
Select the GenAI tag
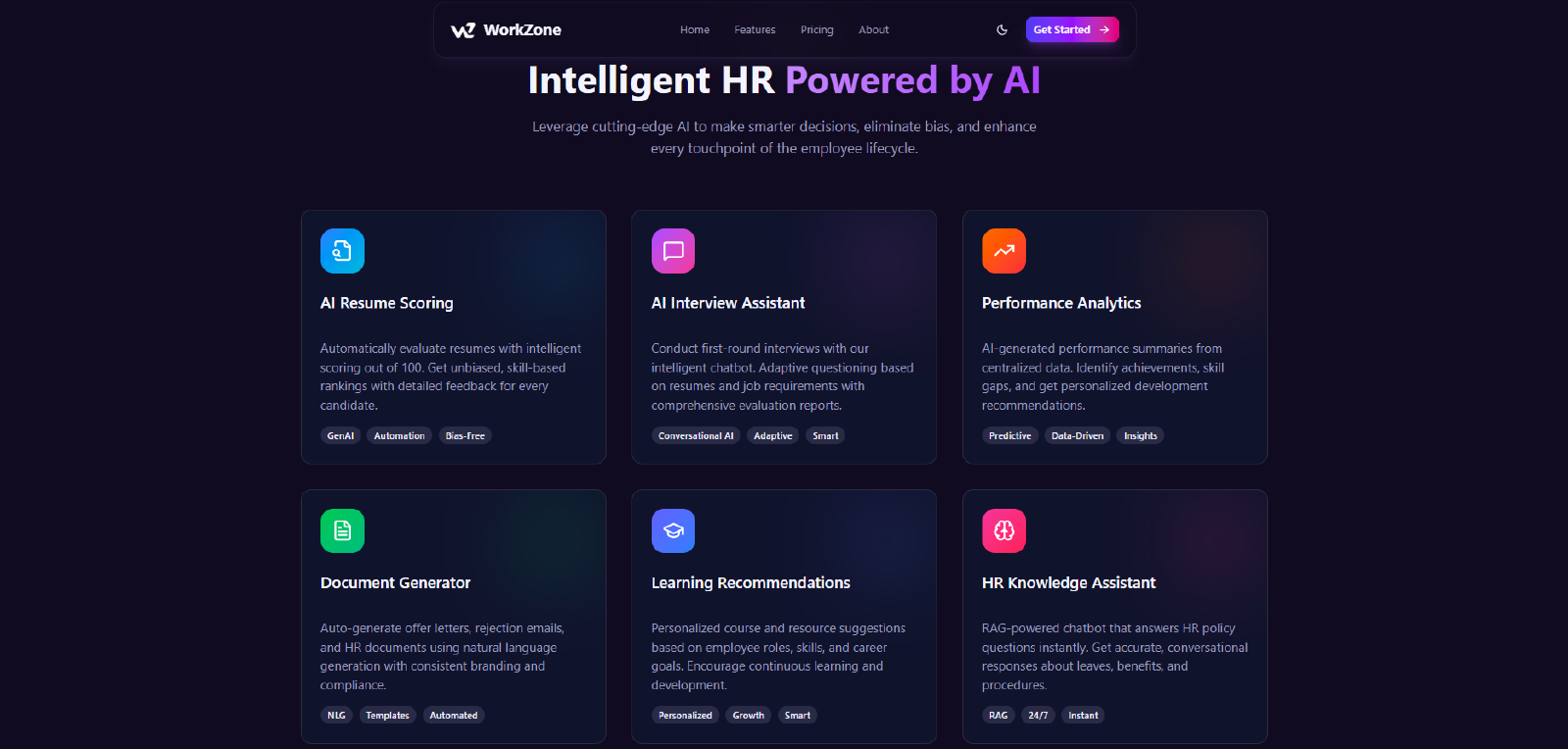pyautogui.click(x=340, y=436)
